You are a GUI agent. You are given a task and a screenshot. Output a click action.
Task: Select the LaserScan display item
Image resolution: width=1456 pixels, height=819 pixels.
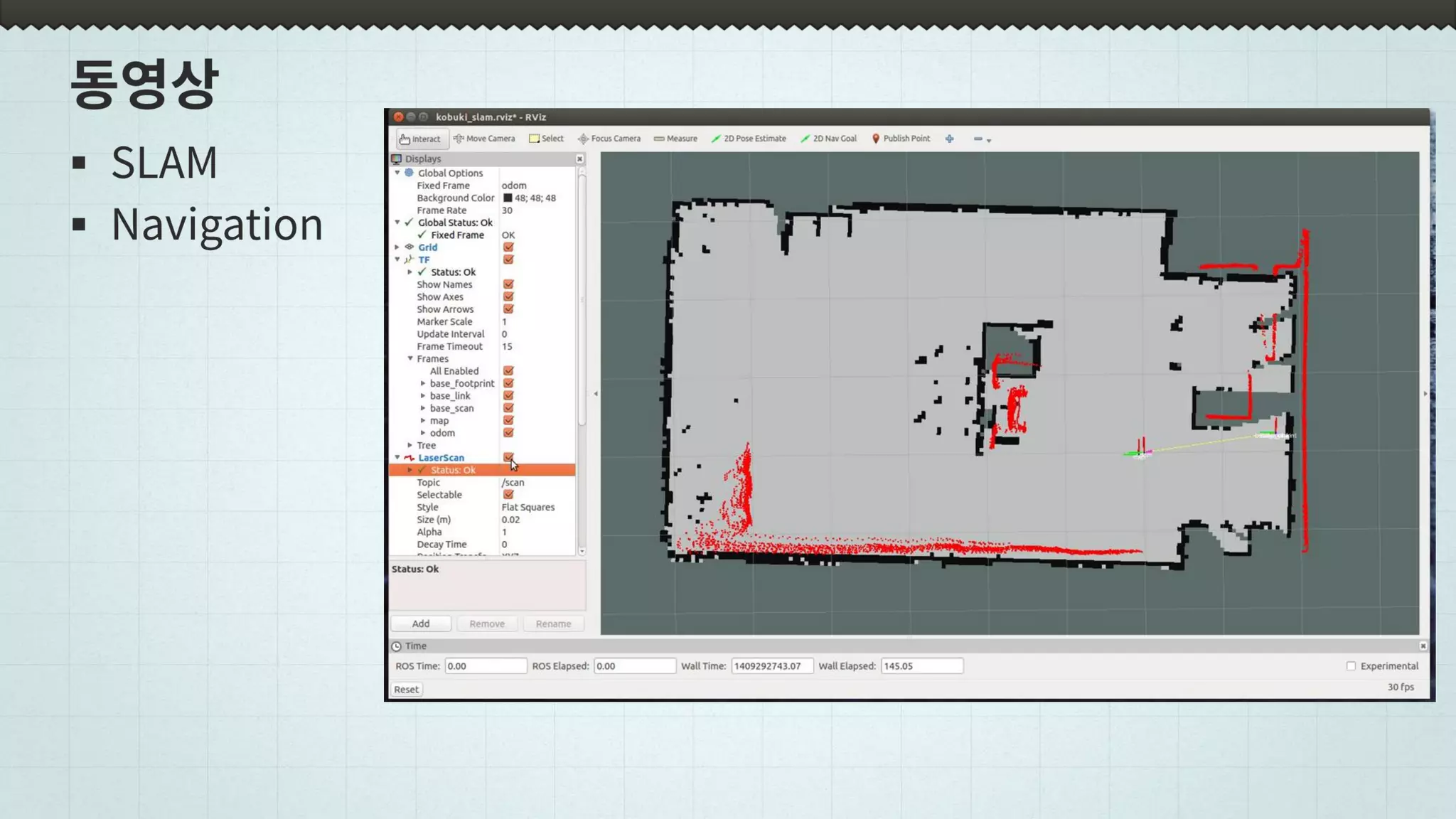pos(441,458)
